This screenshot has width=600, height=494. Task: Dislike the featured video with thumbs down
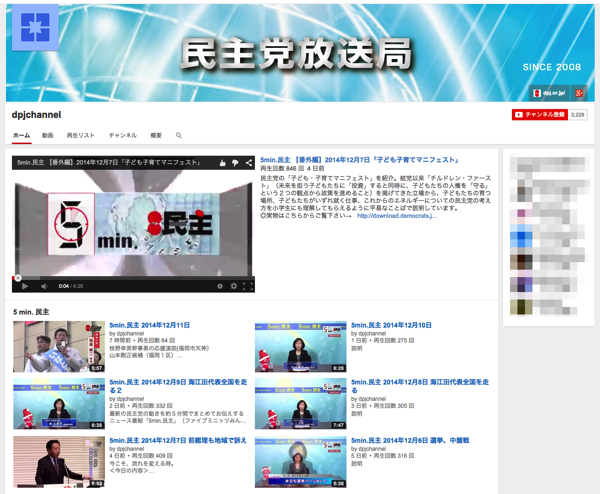pyautogui.click(x=235, y=163)
